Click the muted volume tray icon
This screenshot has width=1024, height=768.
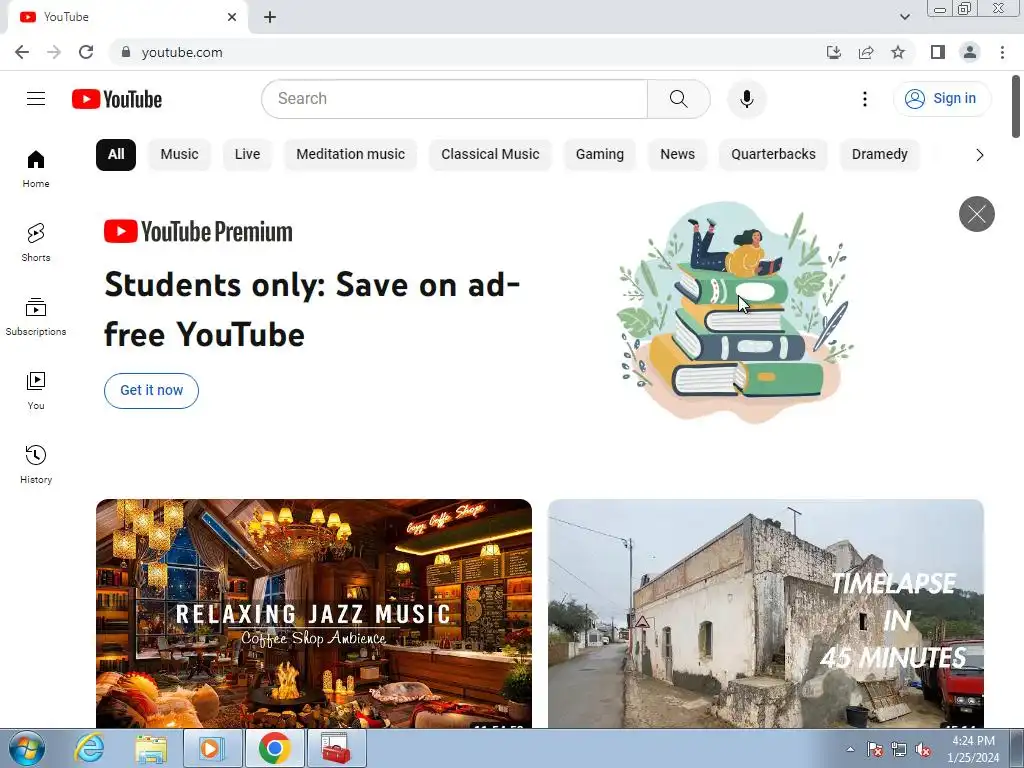(923, 750)
